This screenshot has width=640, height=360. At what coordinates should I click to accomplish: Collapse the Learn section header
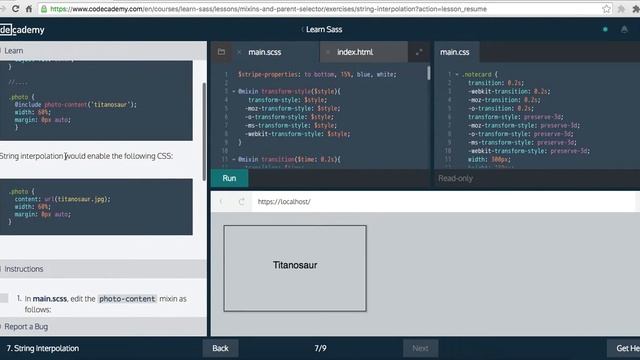(103, 51)
